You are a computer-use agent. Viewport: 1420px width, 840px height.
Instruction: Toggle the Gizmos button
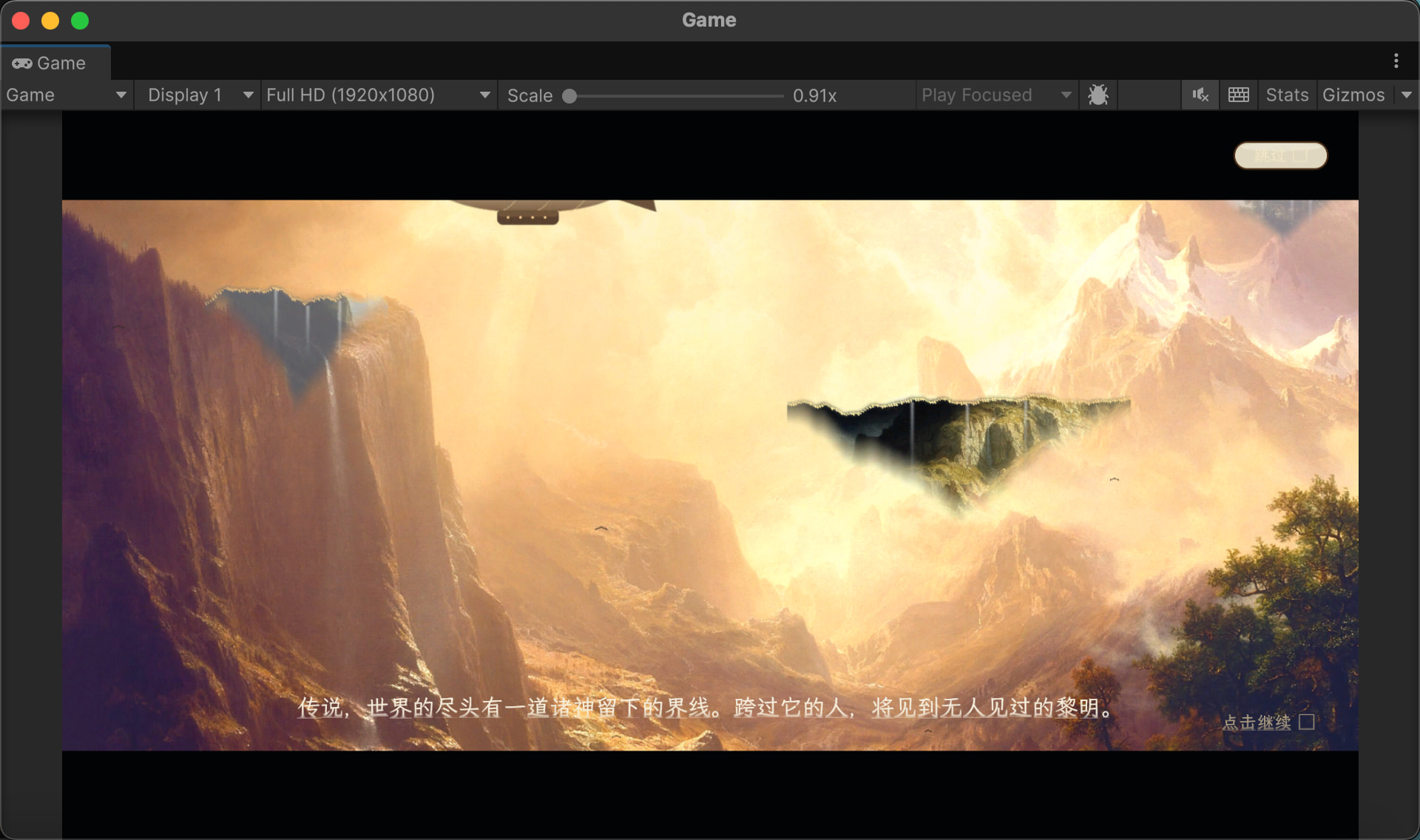click(1353, 95)
